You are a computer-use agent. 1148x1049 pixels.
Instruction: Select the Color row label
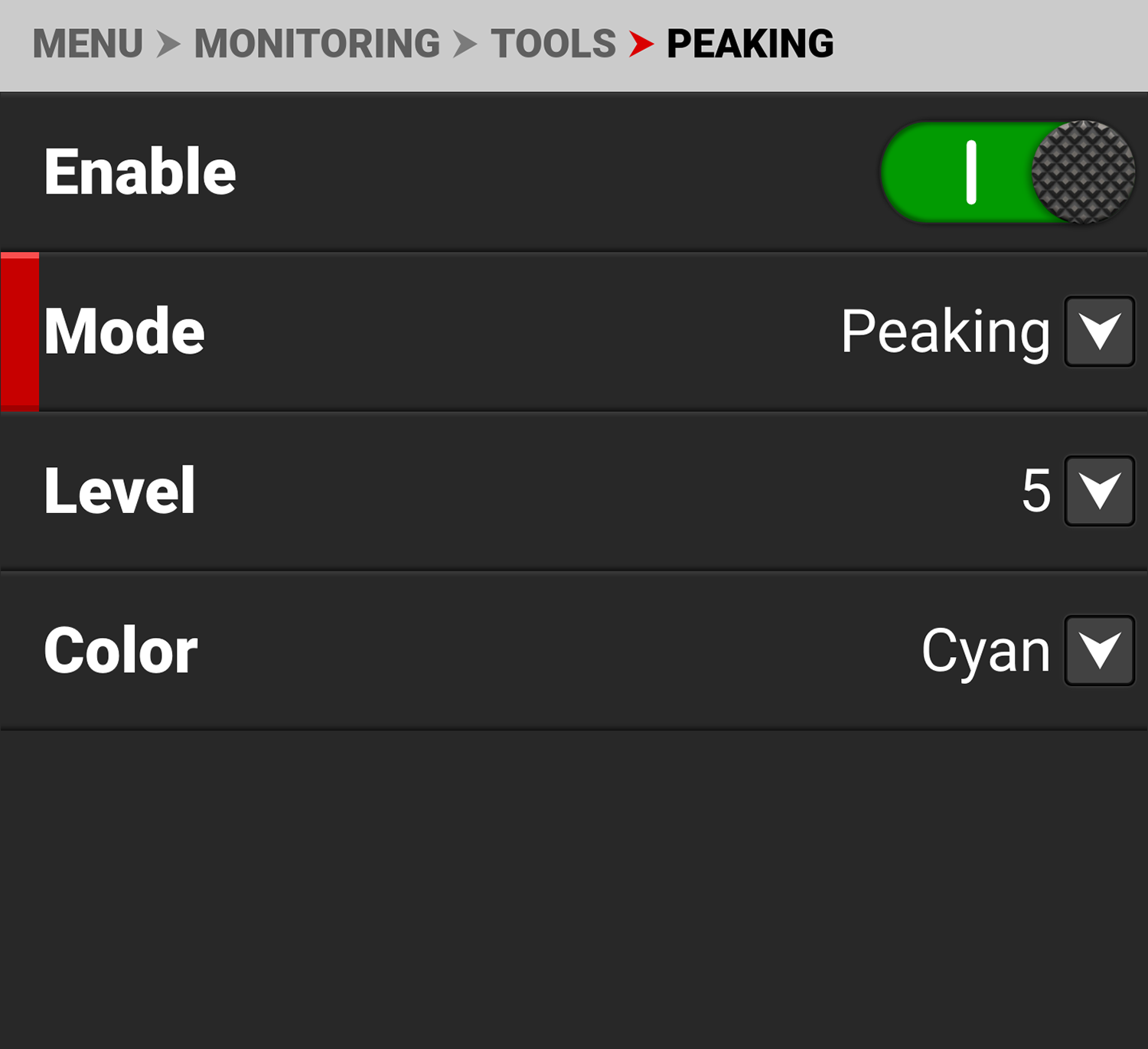(121, 650)
